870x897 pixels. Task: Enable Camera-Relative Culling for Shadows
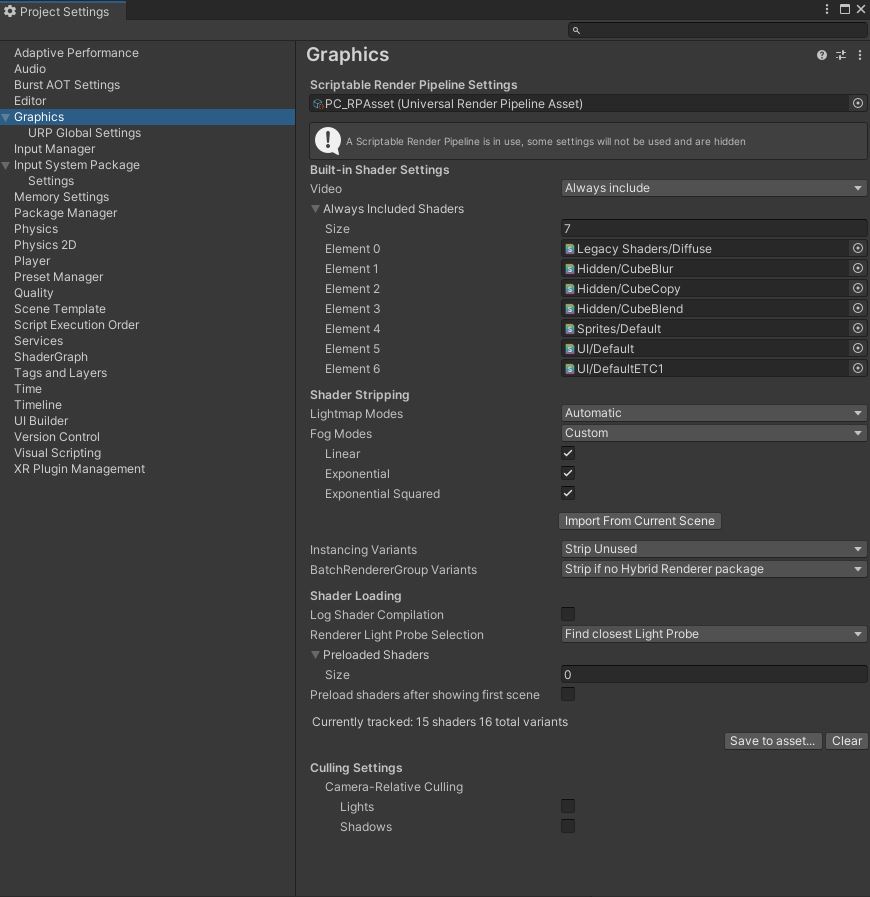pyautogui.click(x=568, y=826)
